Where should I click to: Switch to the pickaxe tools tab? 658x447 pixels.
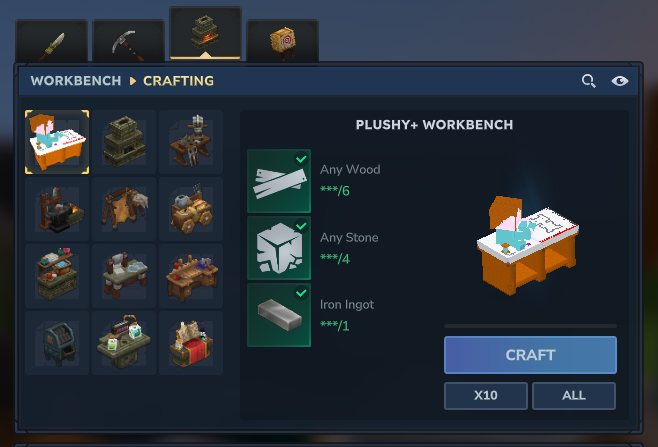point(128,41)
